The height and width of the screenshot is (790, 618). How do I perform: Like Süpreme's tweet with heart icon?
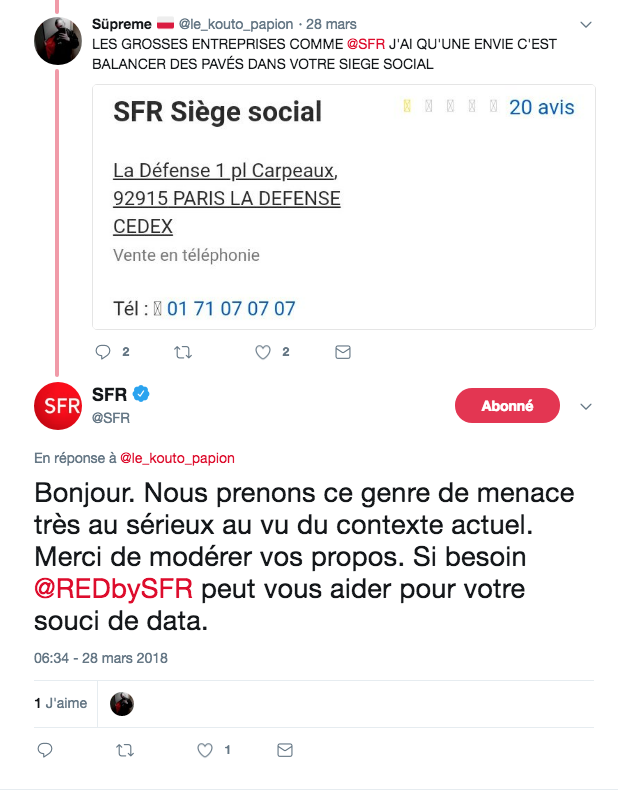(263, 352)
